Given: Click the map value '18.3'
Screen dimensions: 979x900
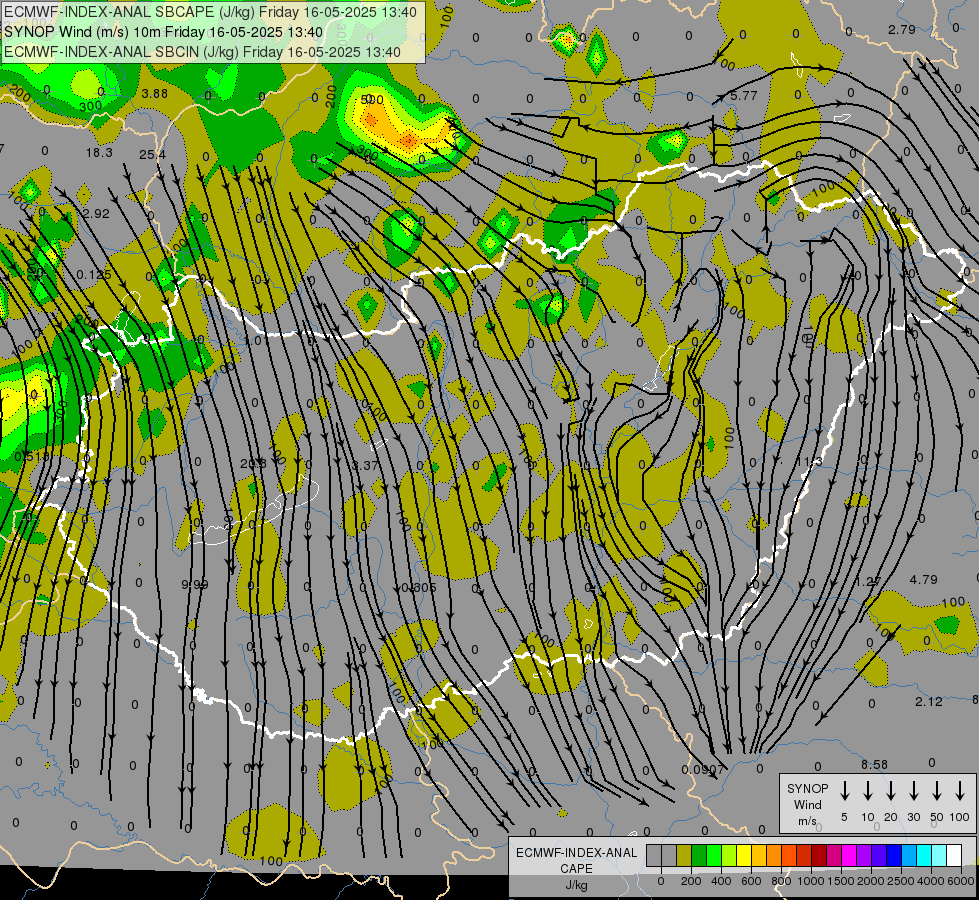Looking at the screenshot, I should pyautogui.click(x=99, y=152).
